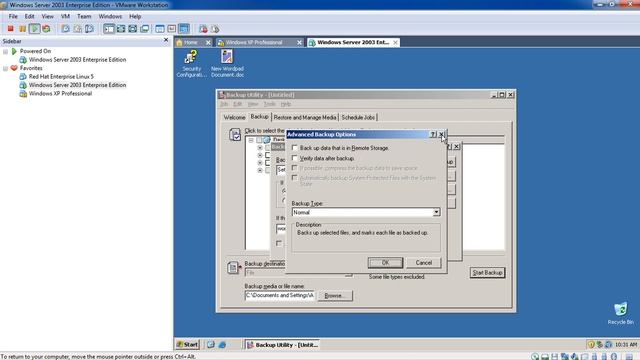Click the green Power On play icon
This screenshot has height=360, width=640.
34,29
